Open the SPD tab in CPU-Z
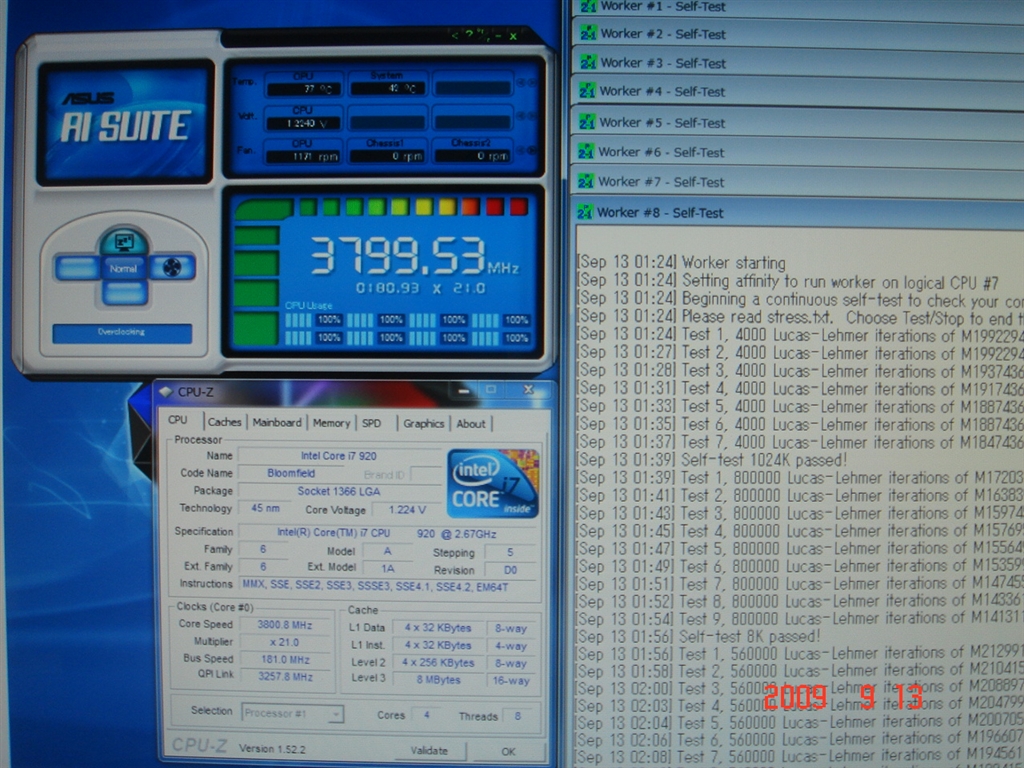 (x=372, y=423)
